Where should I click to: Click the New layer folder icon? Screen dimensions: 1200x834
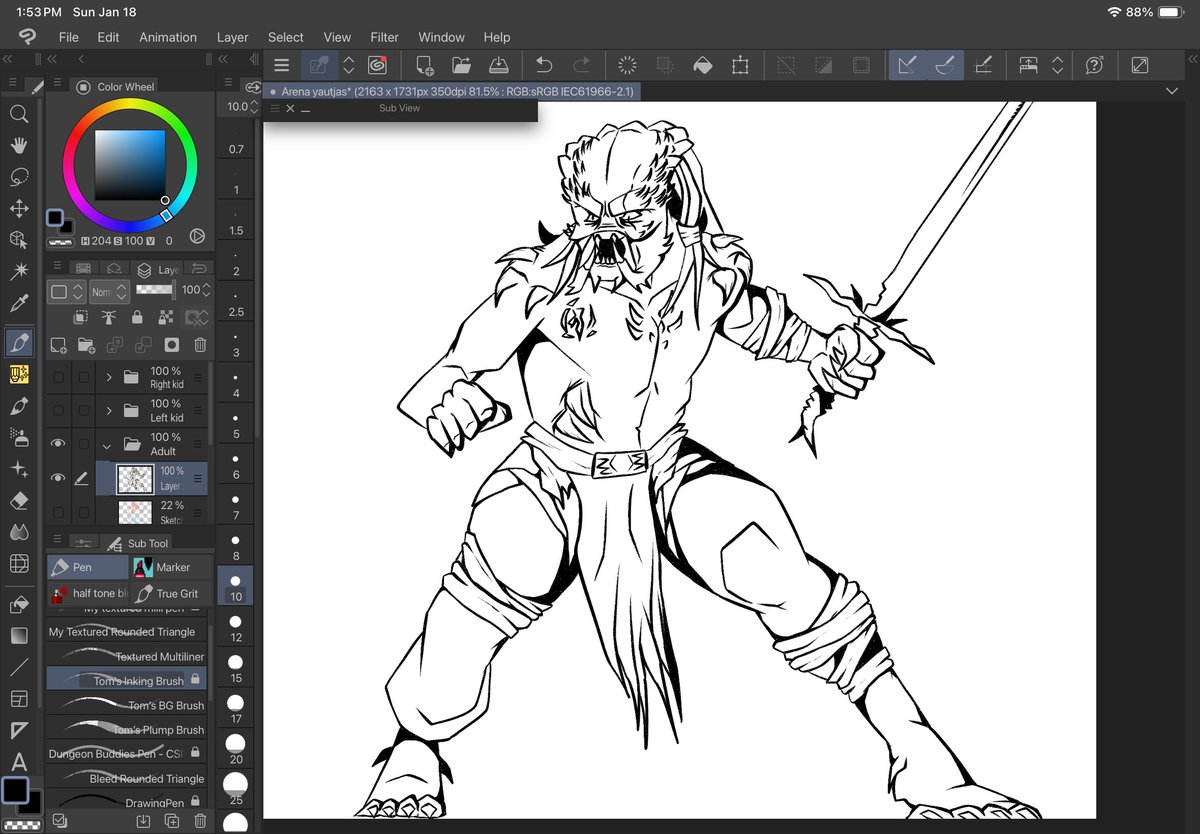(x=86, y=345)
